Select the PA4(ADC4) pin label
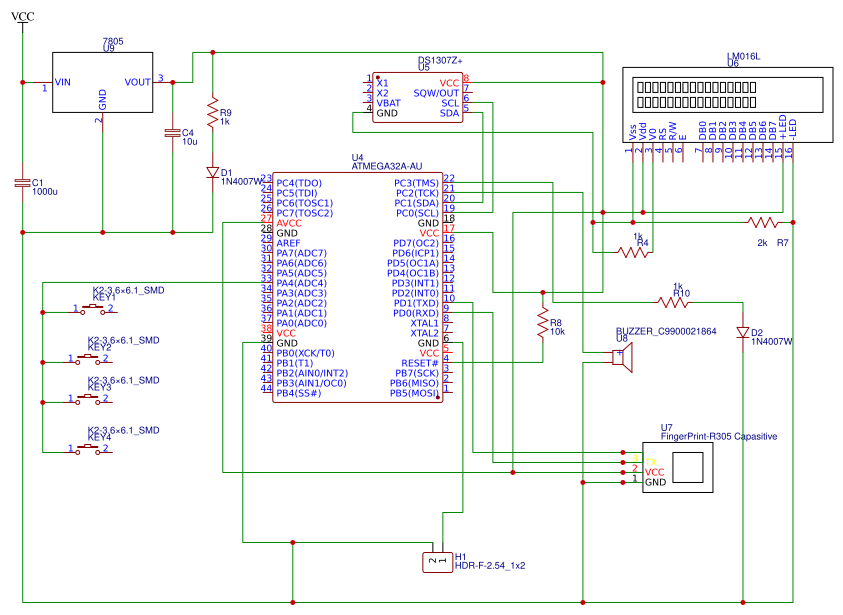This screenshot has height=615, width=843. coord(301,283)
